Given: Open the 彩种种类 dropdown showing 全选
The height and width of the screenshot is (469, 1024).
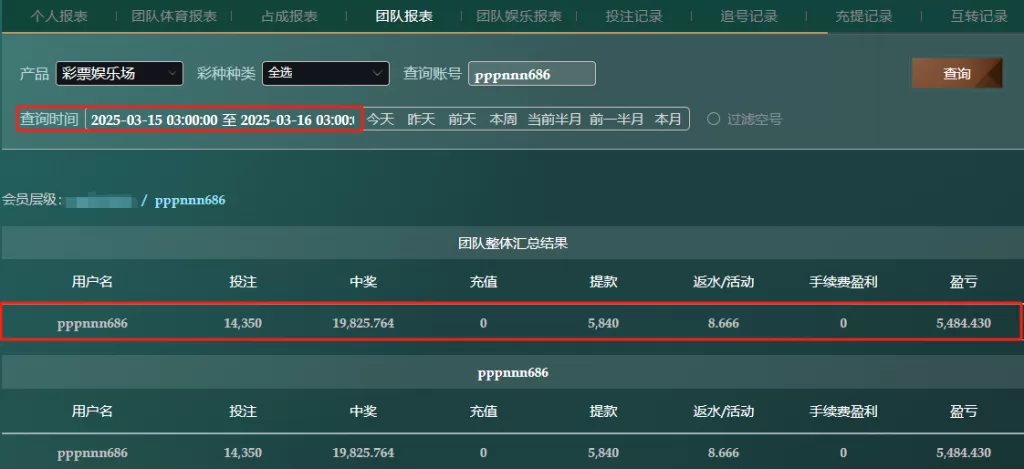Looking at the screenshot, I should (x=326, y=73).
